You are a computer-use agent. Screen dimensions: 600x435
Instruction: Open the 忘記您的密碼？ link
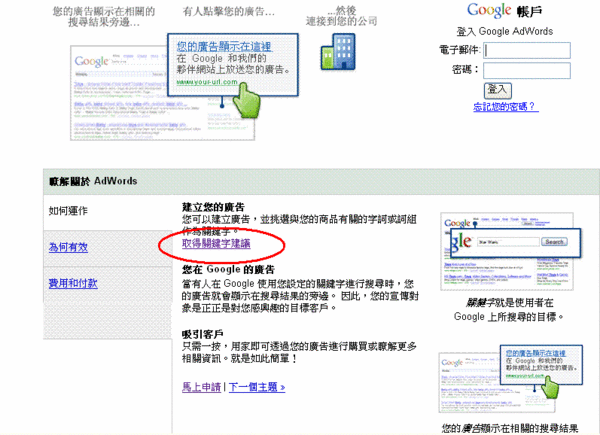tap(506, 107)
